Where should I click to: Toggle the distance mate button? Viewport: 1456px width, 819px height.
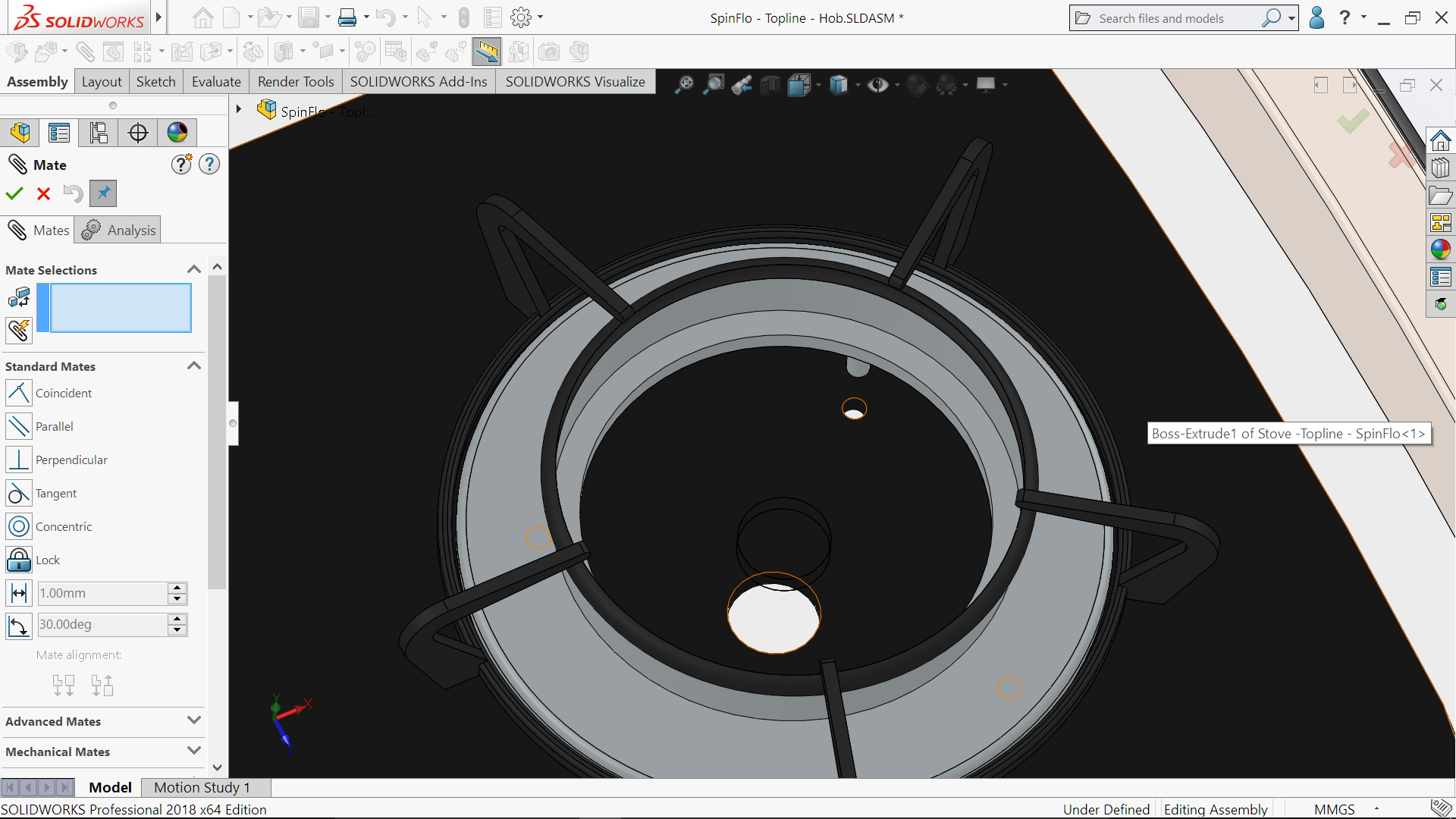point(19,593)
